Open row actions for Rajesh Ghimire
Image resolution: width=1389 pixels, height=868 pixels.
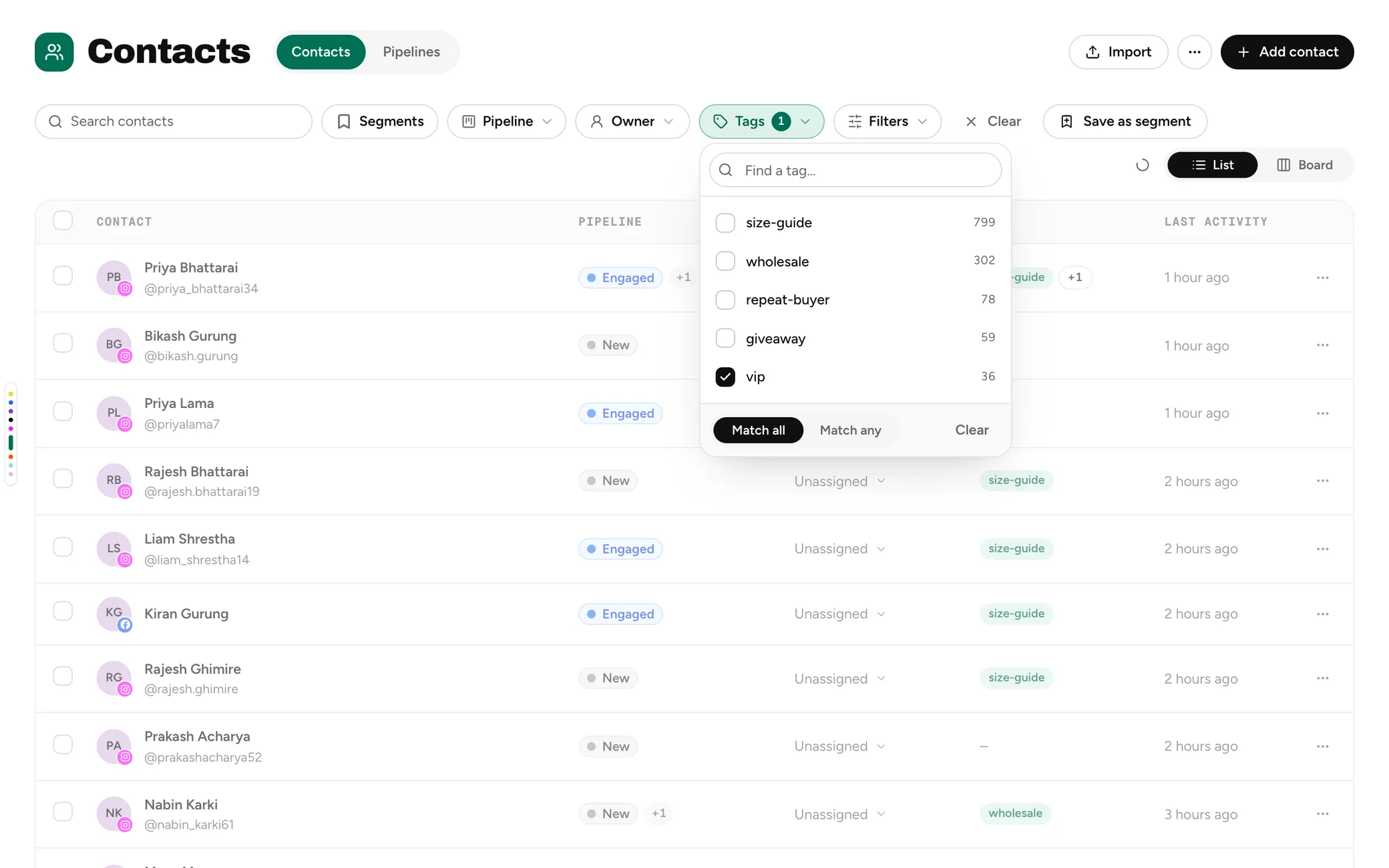pyautogui.click(x=1322, y=678)
